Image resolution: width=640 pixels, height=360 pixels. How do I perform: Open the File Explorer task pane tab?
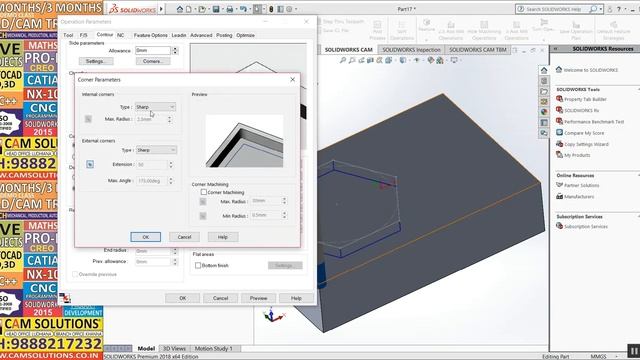[544, 91]
